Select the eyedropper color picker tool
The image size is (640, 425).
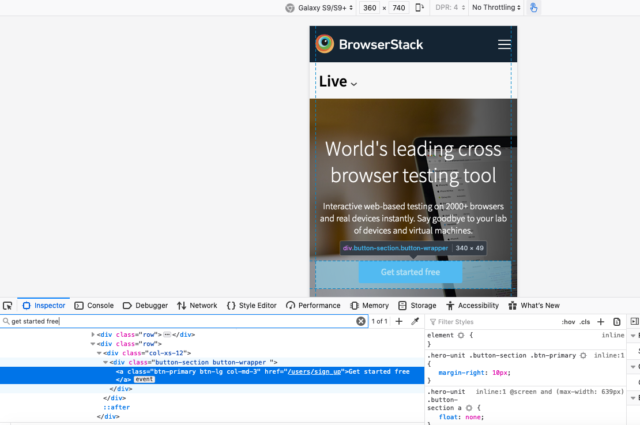coord(415,321)
